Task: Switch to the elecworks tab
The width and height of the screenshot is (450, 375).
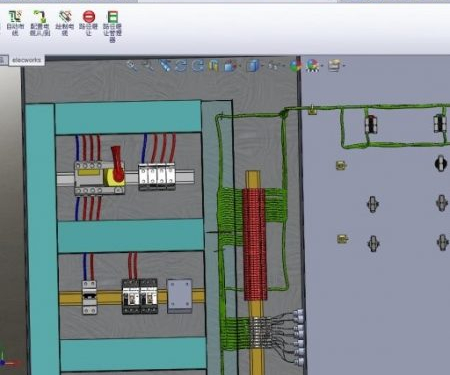Action: (26, 60)
